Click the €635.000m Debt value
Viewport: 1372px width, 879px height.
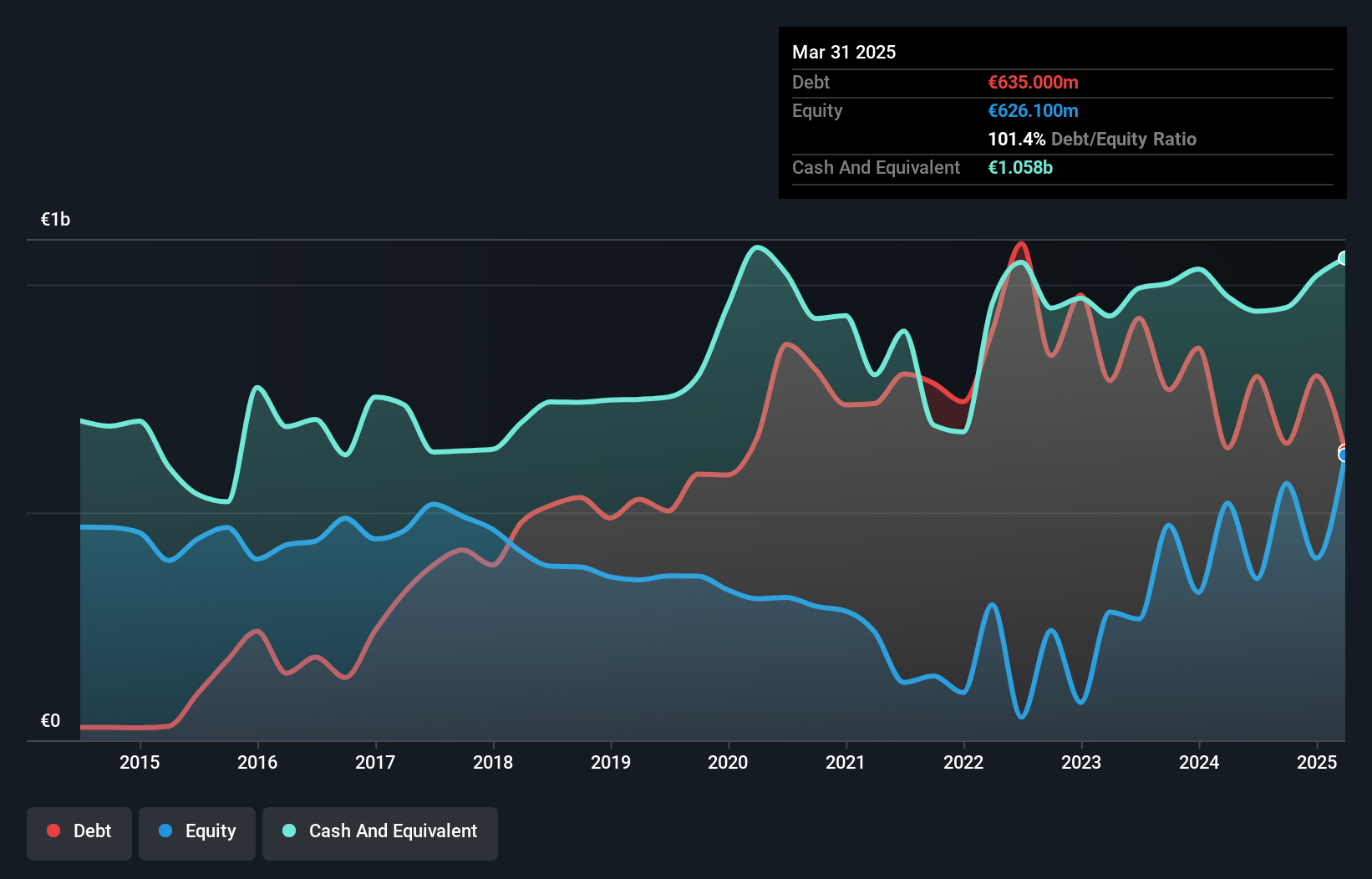[x=1033, y=83]
